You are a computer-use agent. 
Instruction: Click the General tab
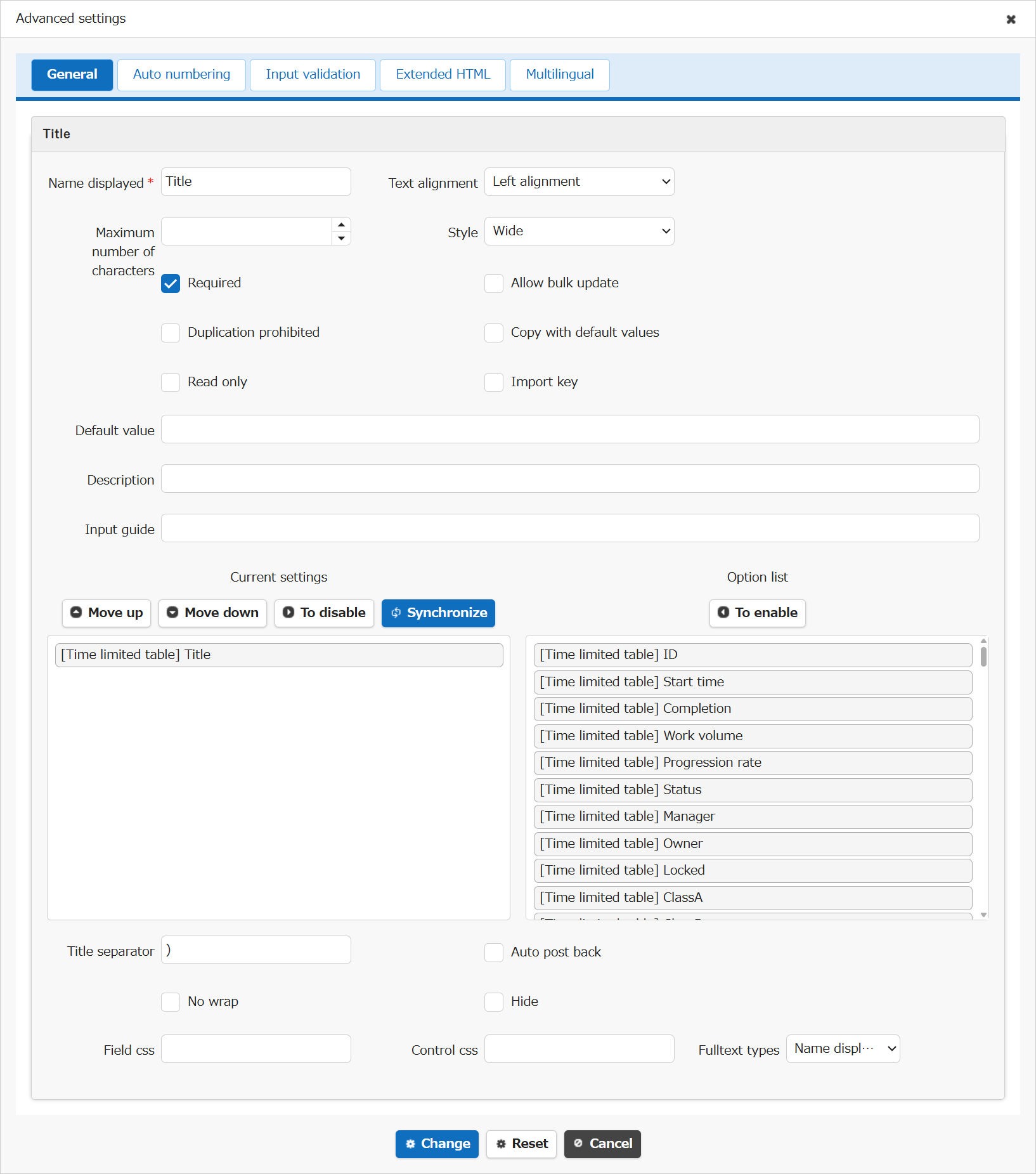coord(72,75)
